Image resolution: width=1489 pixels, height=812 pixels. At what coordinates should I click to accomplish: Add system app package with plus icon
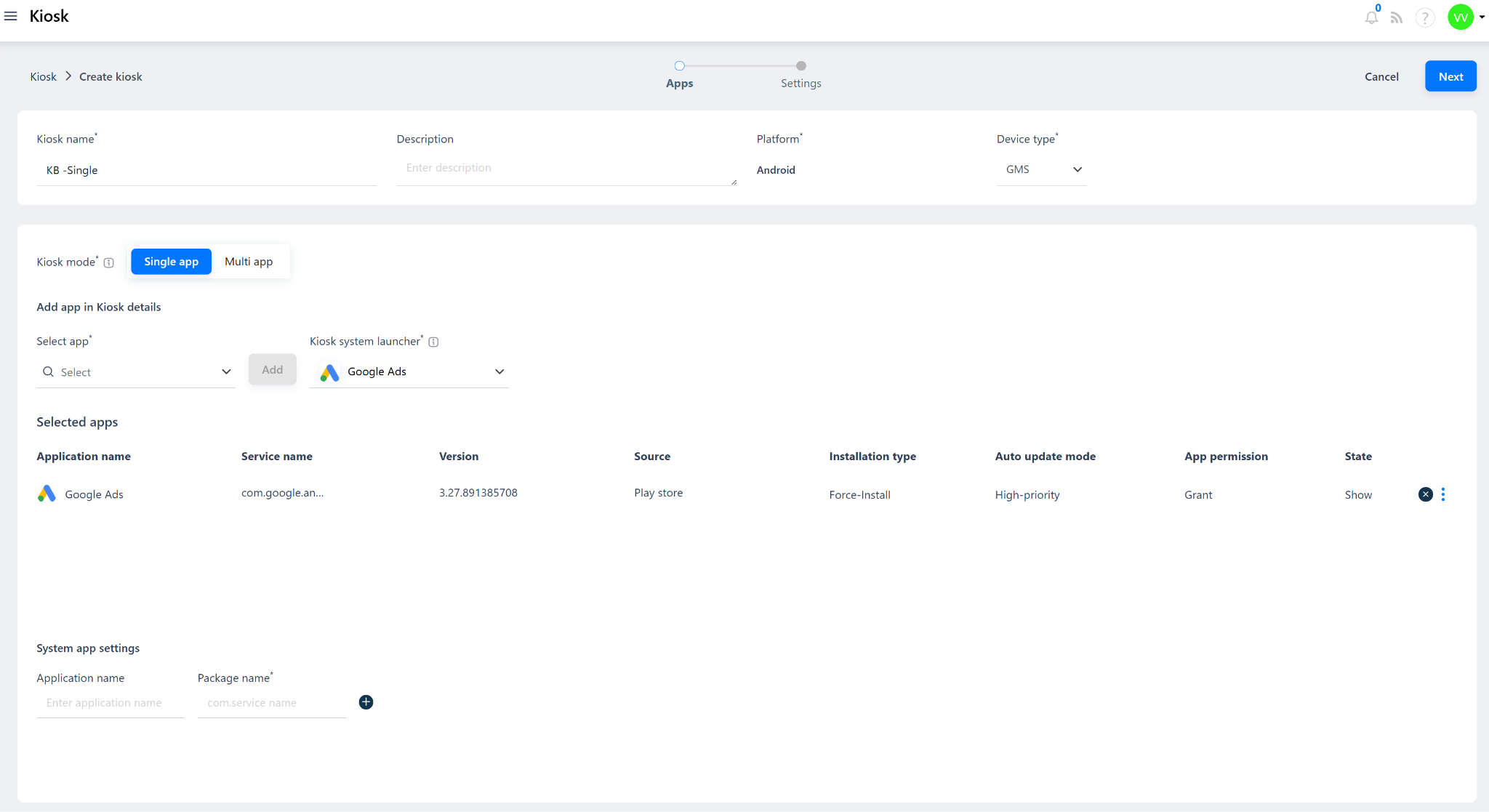tap(366, 702)
